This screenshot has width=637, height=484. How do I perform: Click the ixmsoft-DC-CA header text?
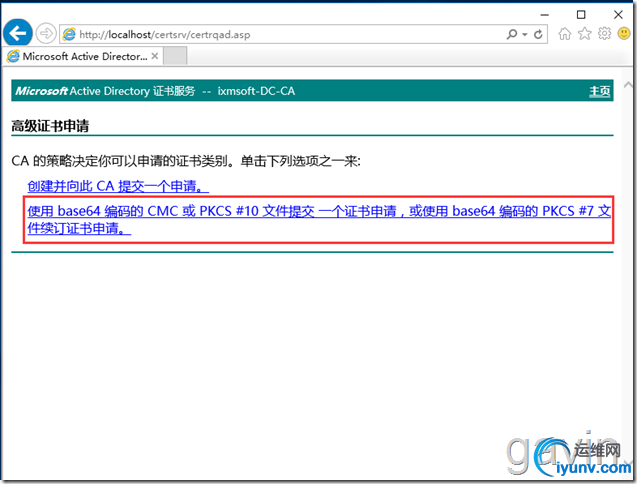pos(256,91)
